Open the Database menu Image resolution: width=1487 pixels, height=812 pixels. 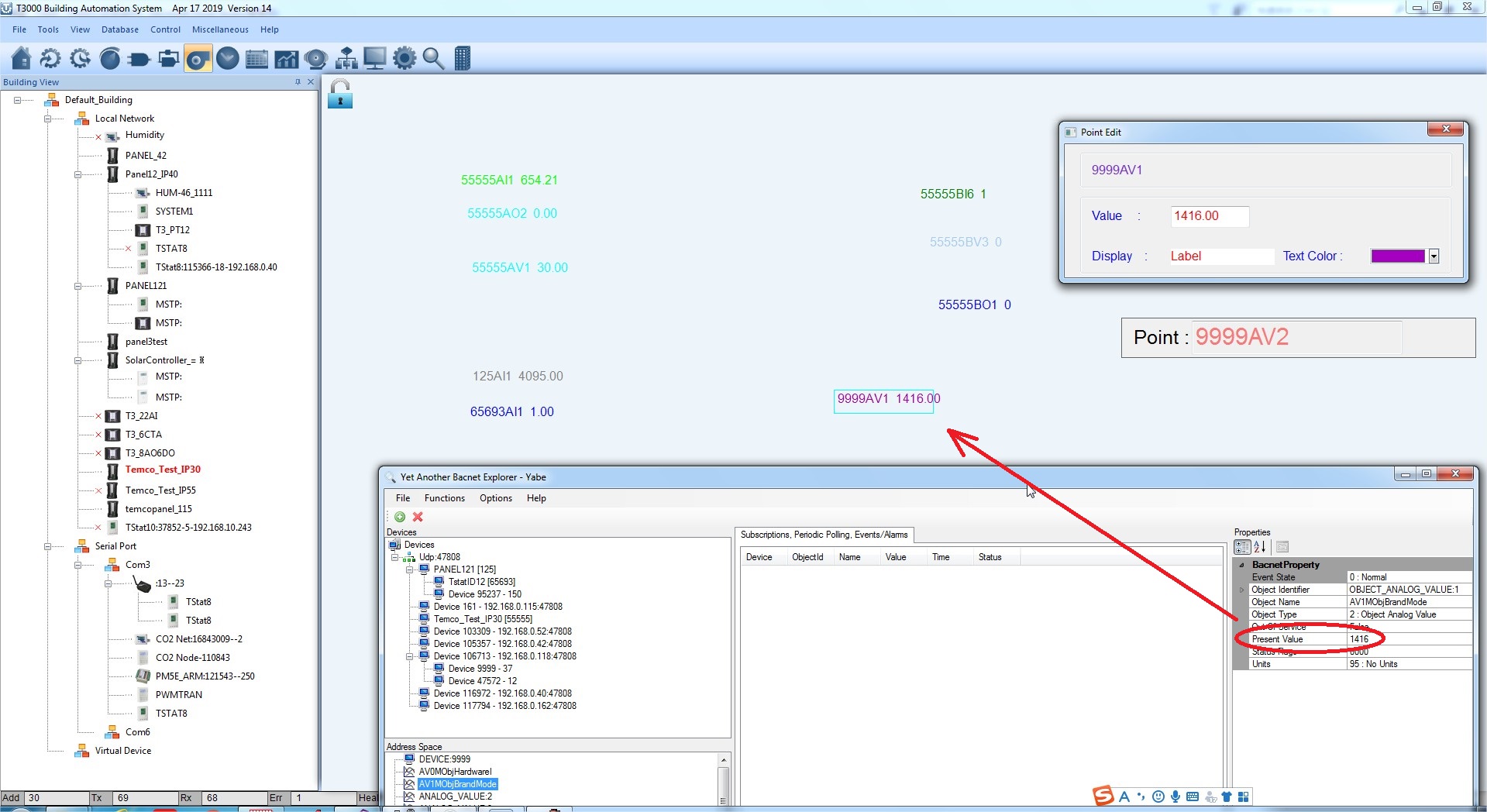(120, 29)
